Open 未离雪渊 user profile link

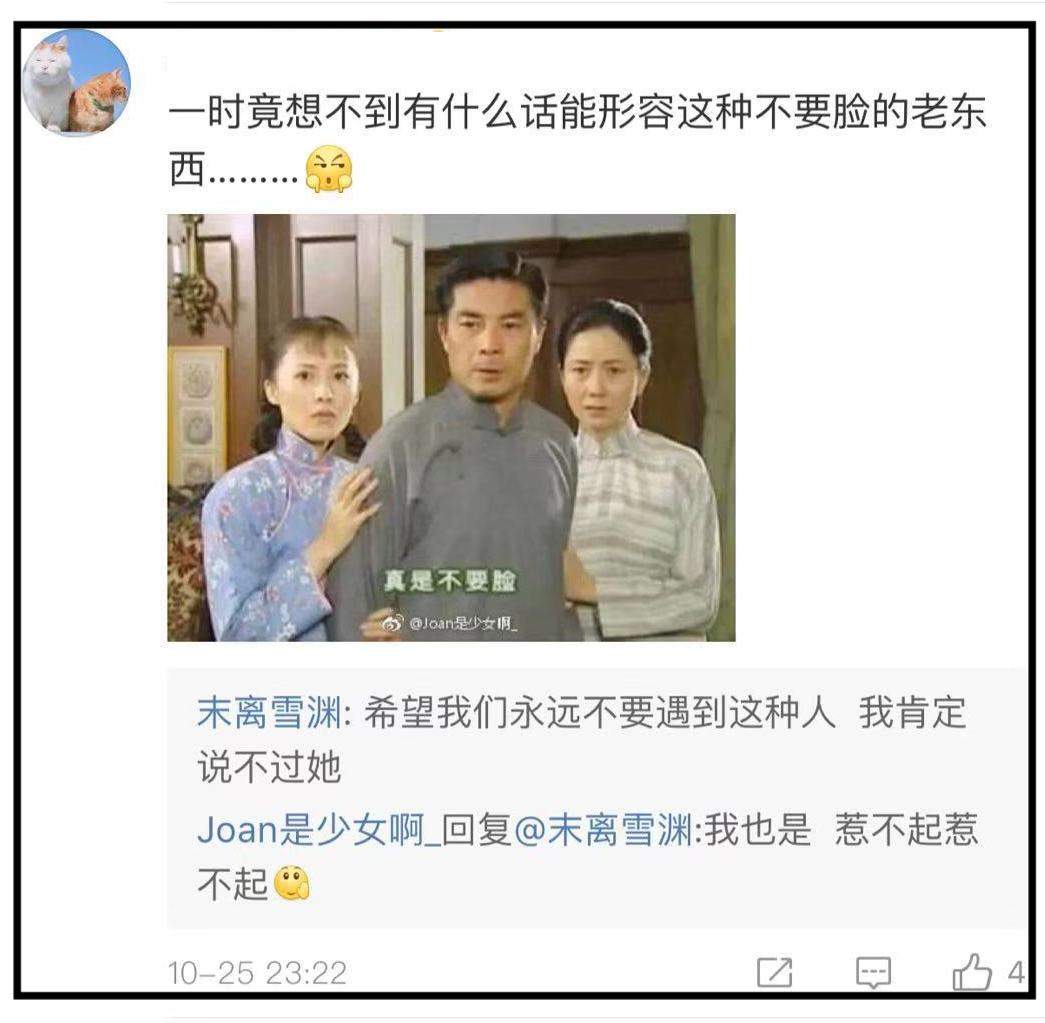point(269,712)
